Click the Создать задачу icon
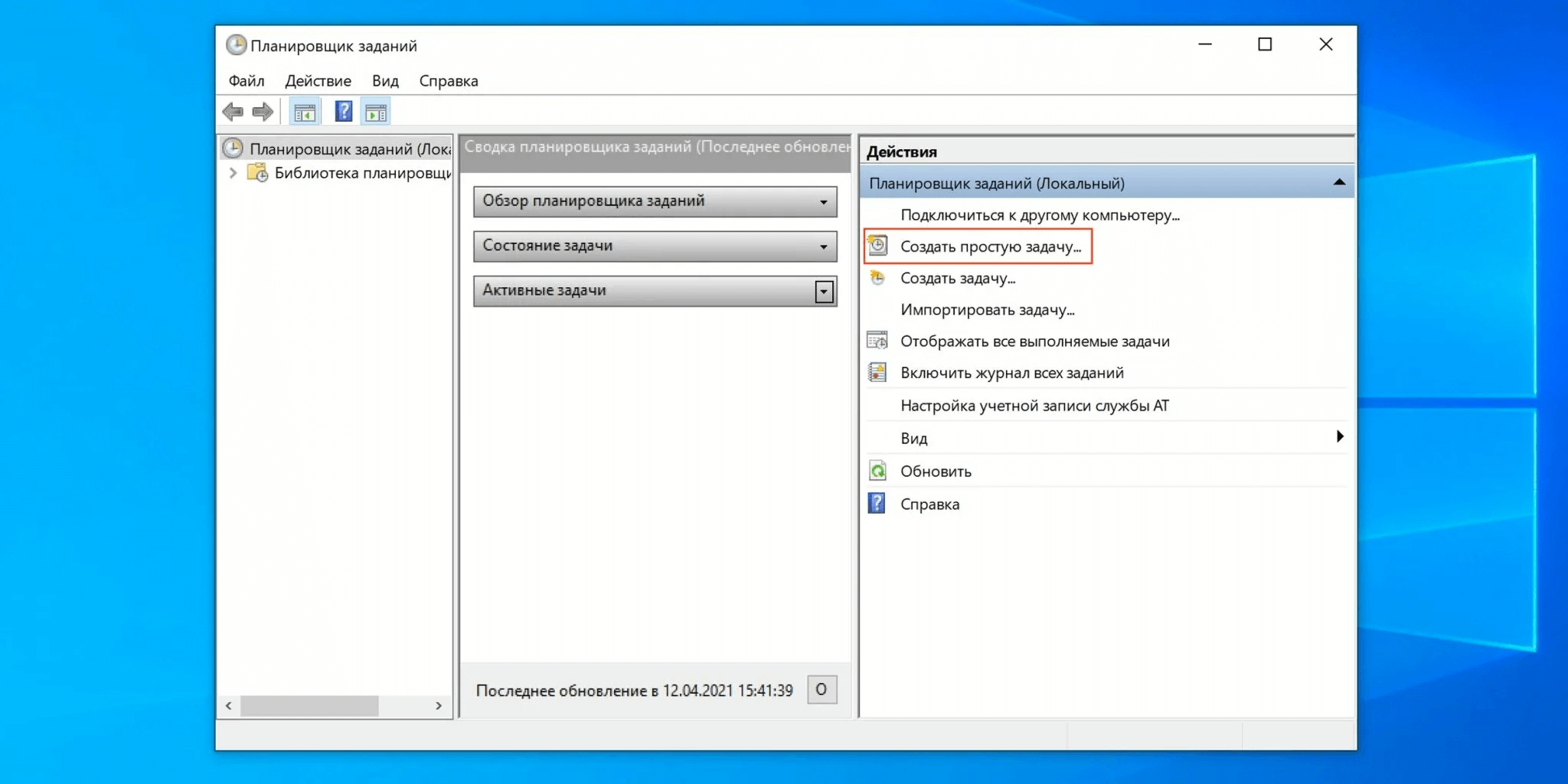1568x784 pixels. coord(877,278)
